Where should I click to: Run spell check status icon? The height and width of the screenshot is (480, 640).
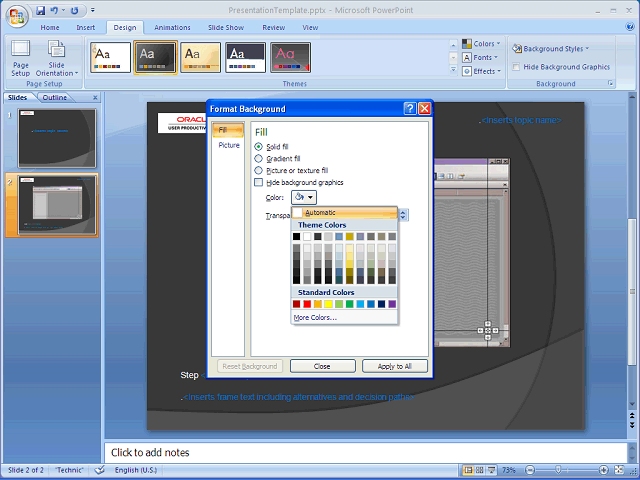pyautogui.click(x=100, y=470)
